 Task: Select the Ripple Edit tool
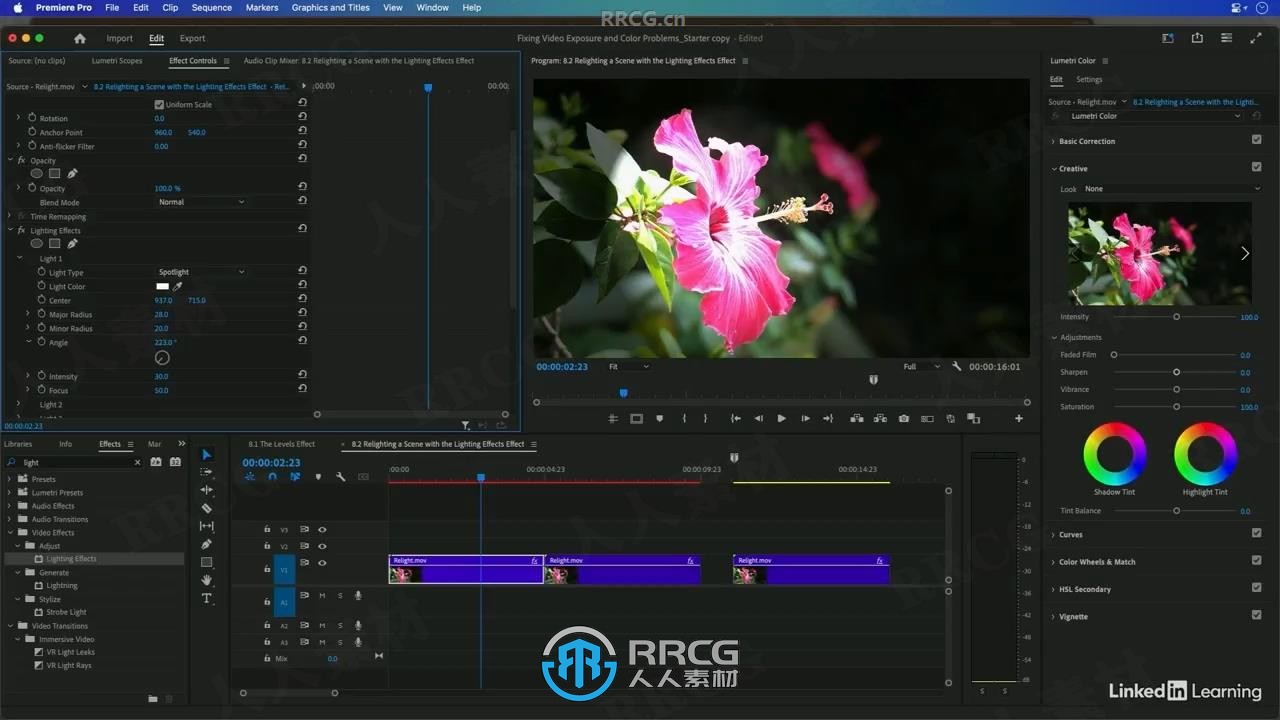coord(207,490)
